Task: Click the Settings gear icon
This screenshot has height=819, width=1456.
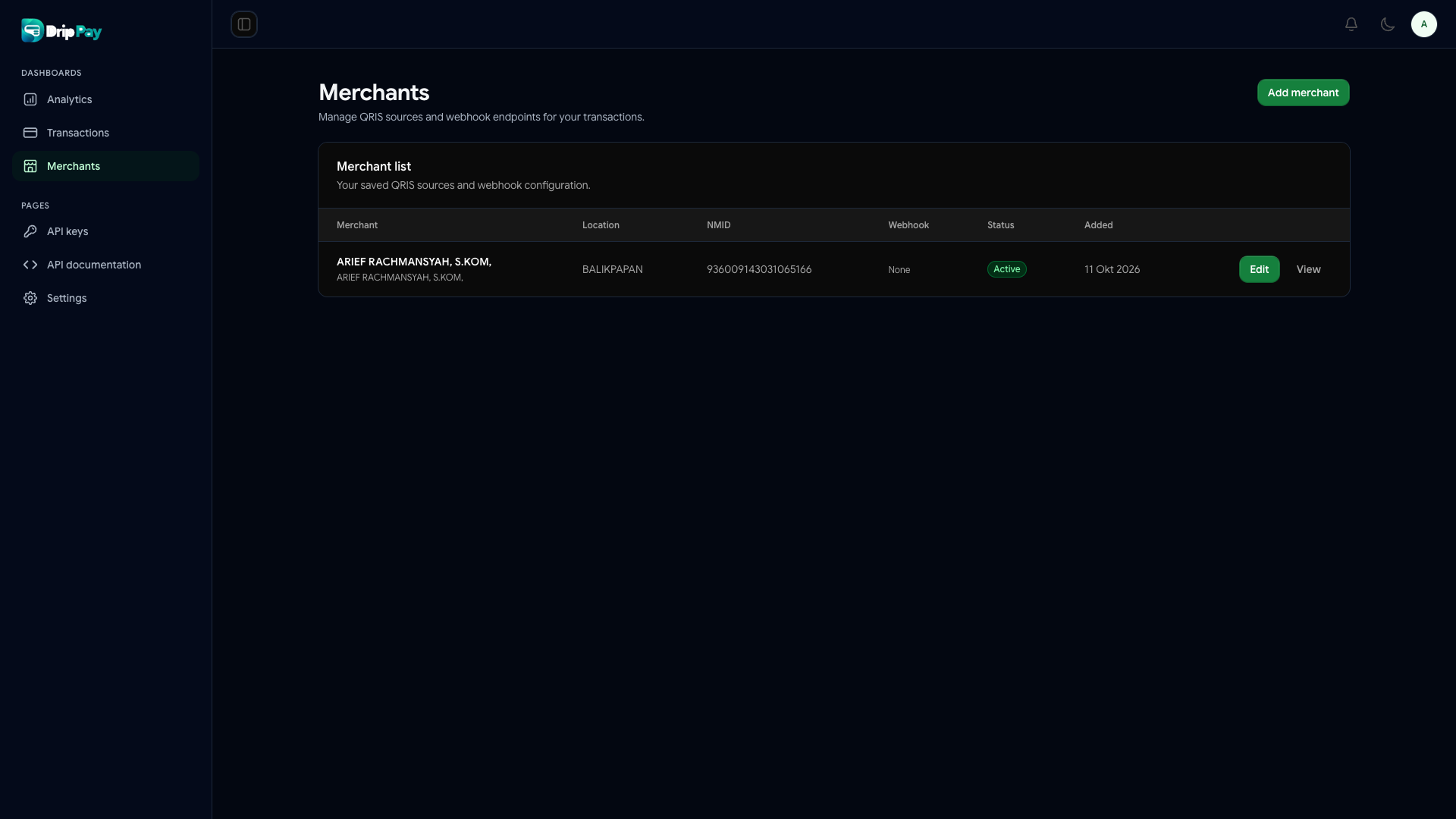Action: pos(30,298)
